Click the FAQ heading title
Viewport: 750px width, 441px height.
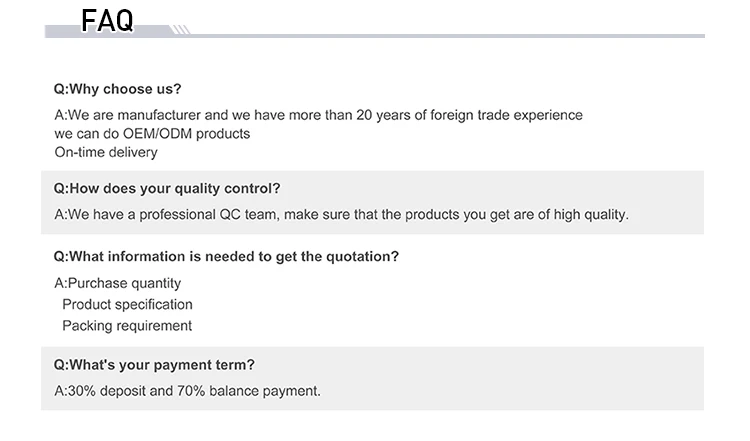coord(107,20)
